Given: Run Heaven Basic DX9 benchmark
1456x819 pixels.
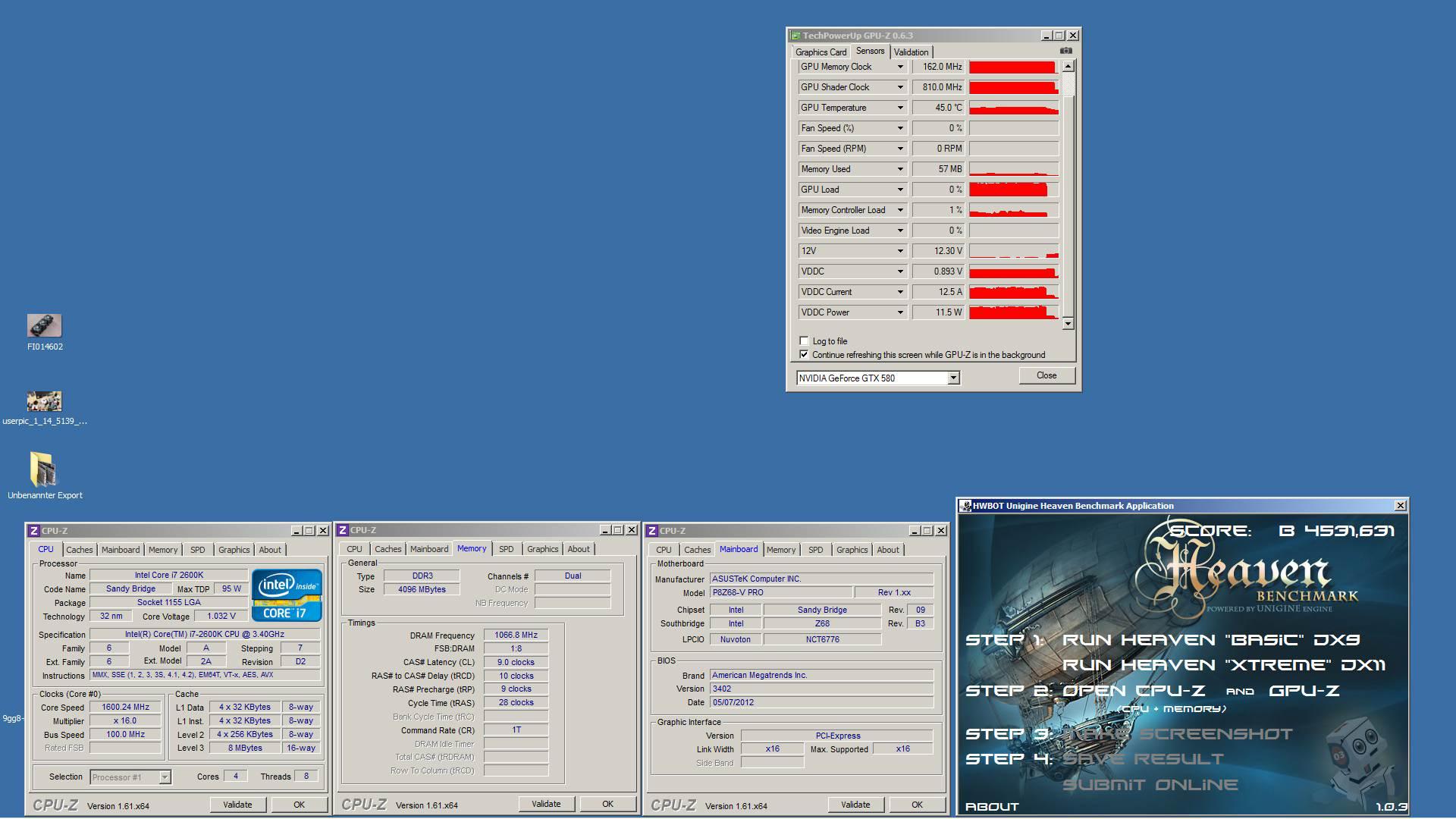Looking at the screenshot, I should 1211,640.
